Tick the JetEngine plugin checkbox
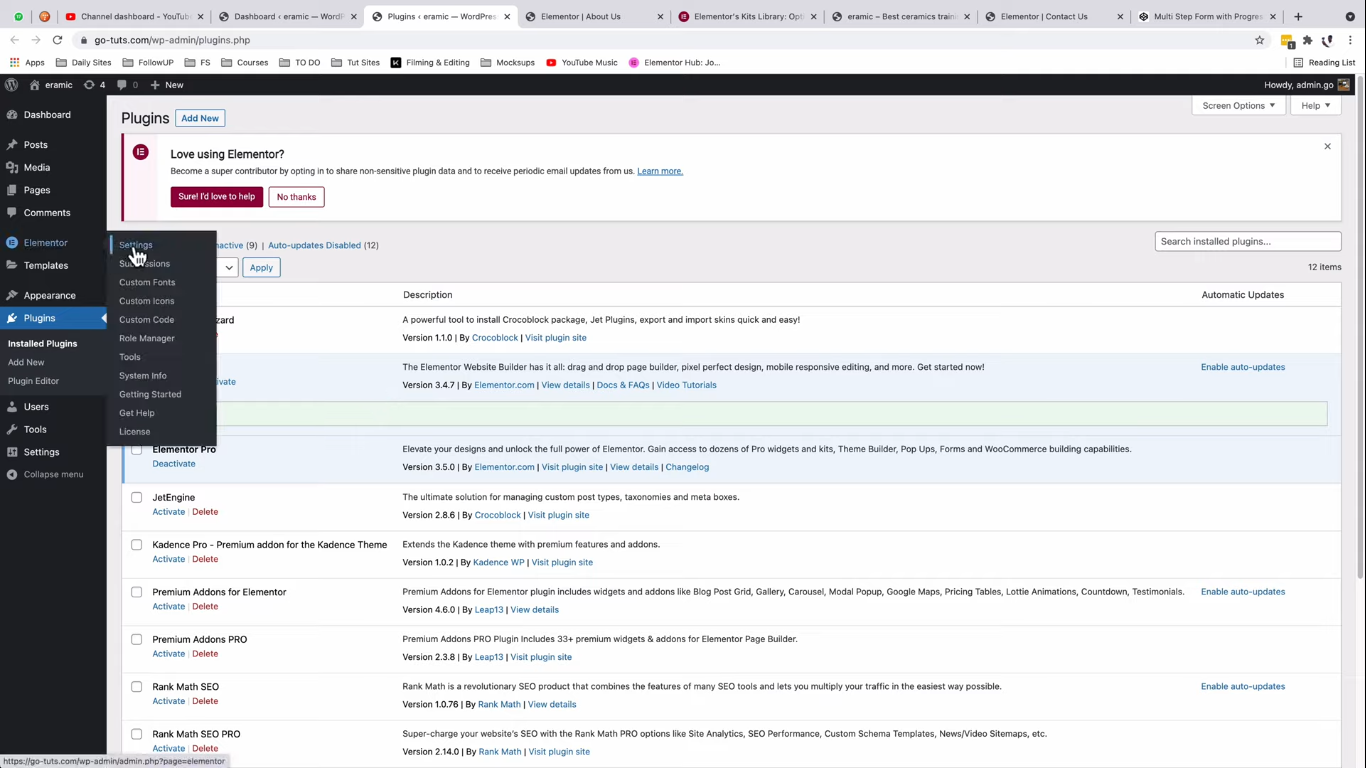This screenshot has height=768, width=1366. click(x=137, y=497)
